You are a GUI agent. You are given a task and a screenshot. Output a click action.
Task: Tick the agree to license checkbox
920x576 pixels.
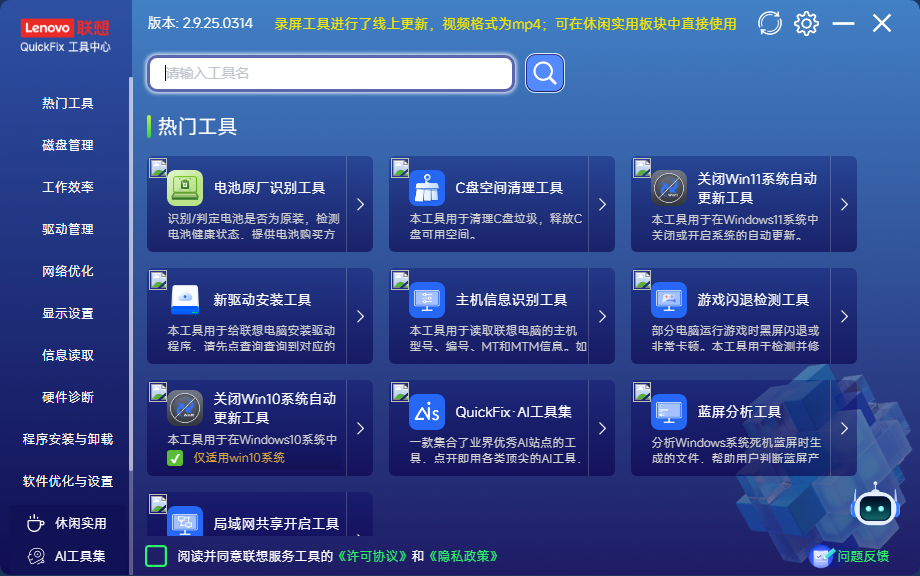tap(156, 556)
